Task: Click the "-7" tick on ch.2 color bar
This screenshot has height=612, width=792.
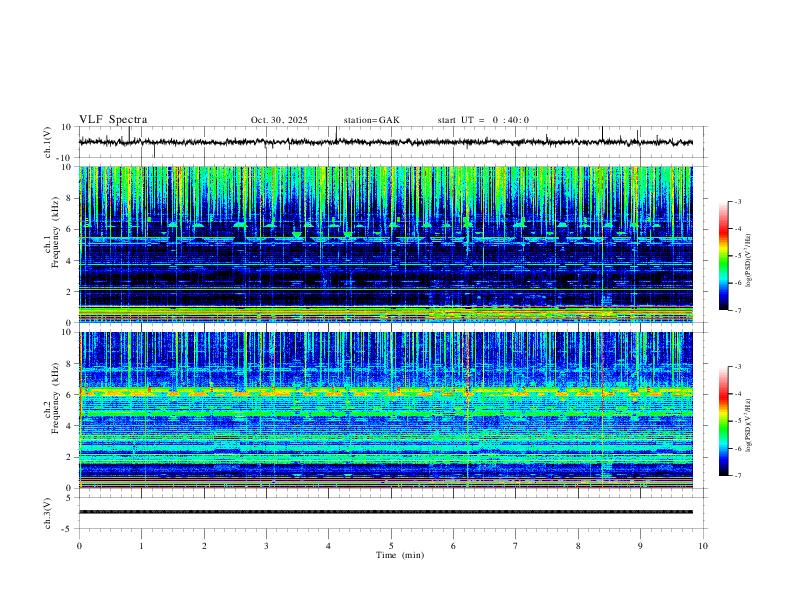Action: pyautogui.click(x=738, y=476)
